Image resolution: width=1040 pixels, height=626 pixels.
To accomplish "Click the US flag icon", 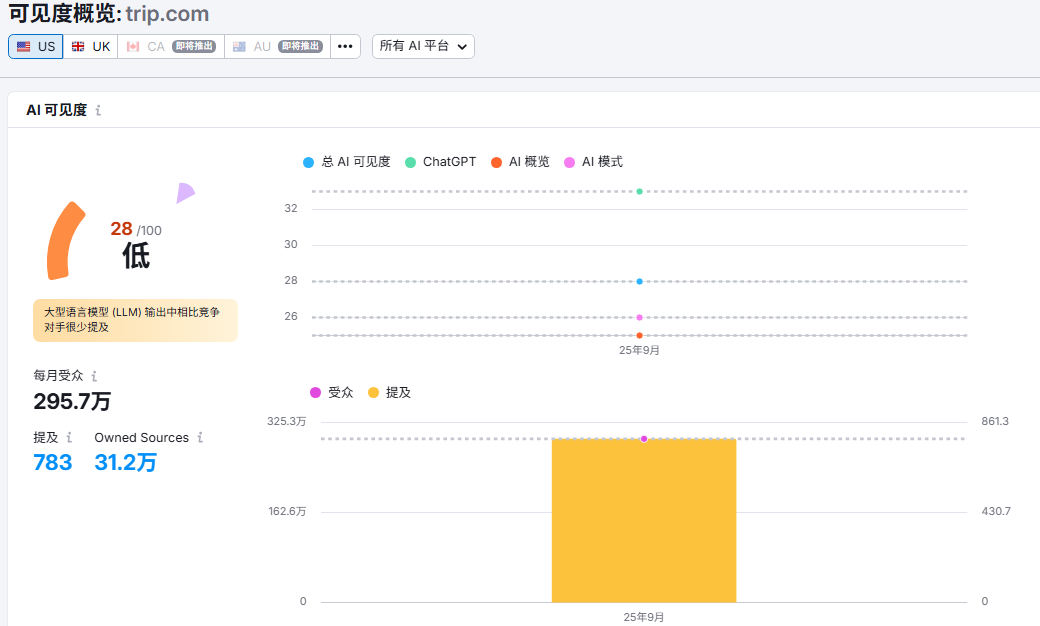I will pyautogui.click(x=24, y=47).
